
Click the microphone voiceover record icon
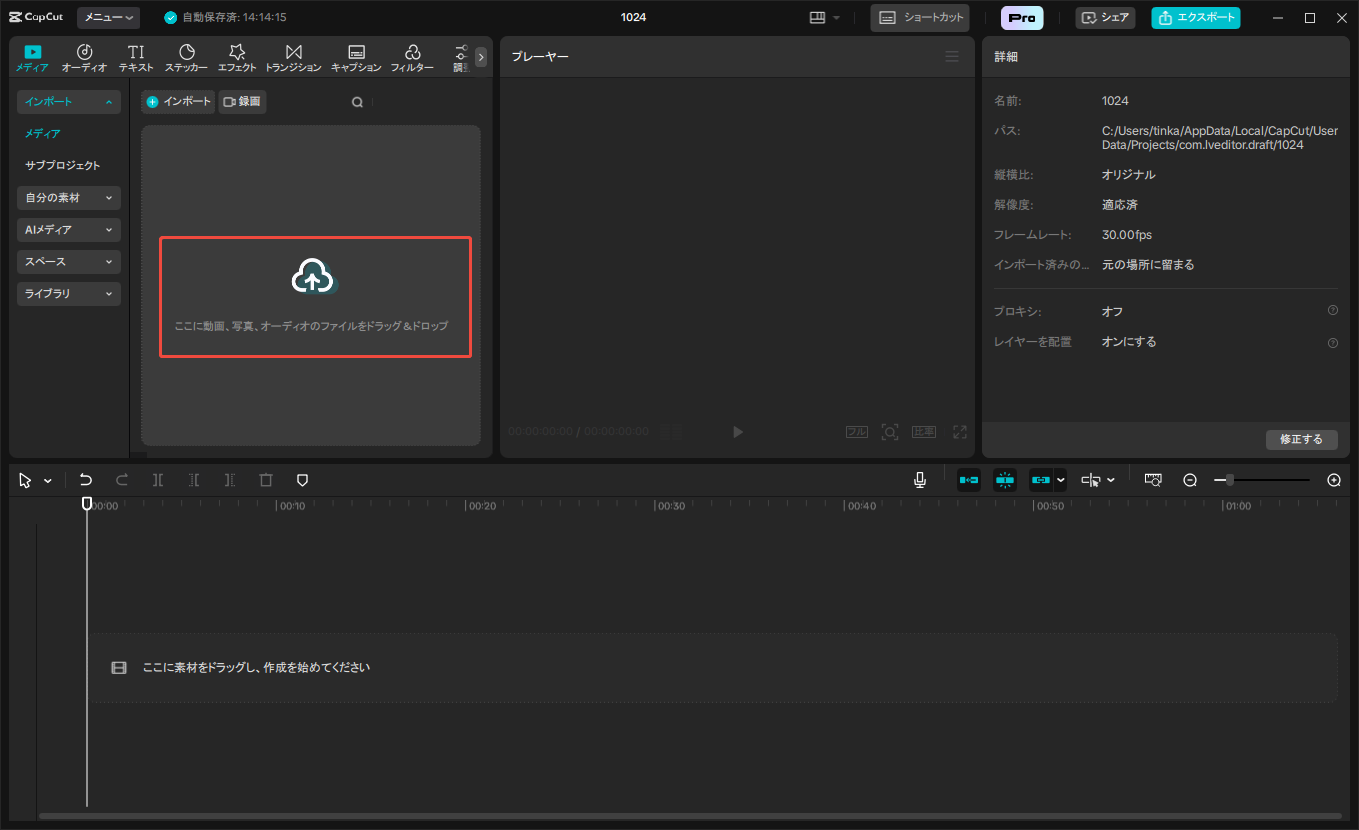919,480
